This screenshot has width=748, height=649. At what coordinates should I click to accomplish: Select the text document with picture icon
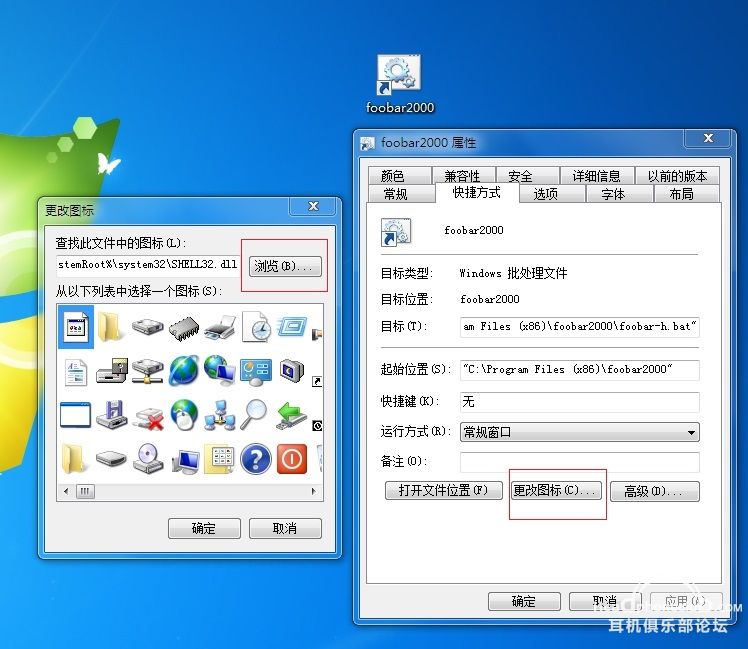pos(76,372)
